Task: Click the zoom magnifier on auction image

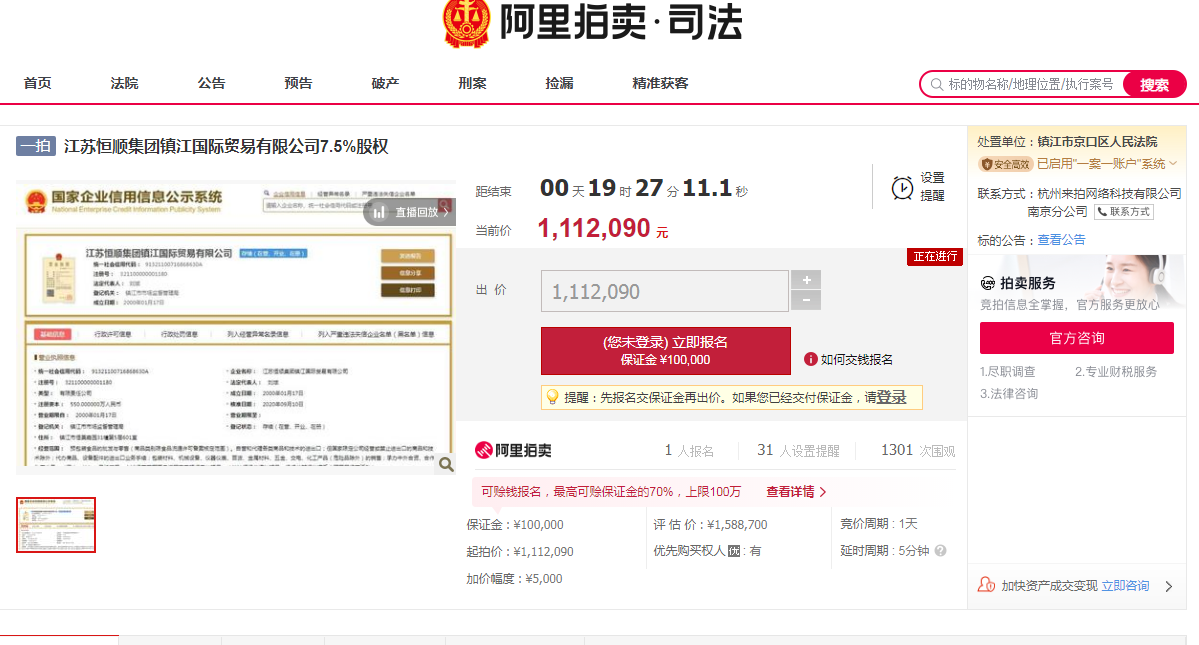Action: click(x=446, y=464)
